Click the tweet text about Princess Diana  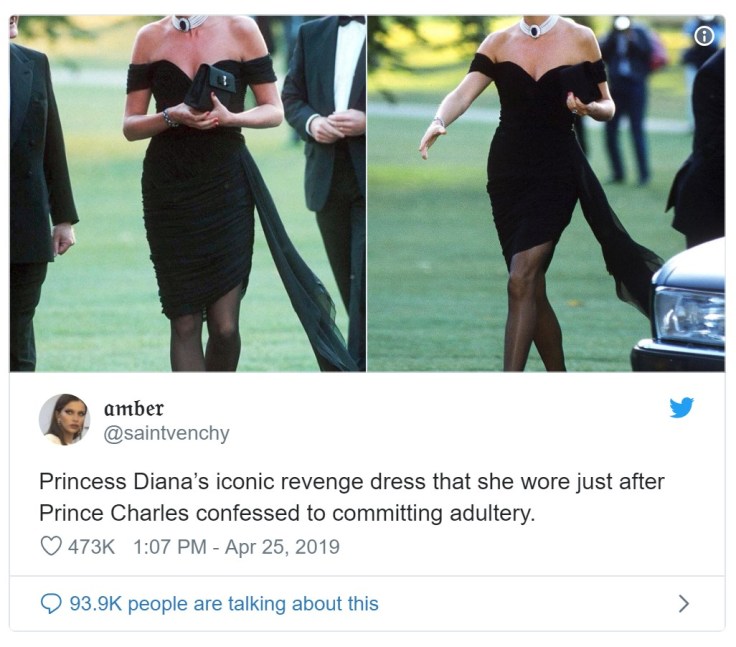[x=352, y=497]
